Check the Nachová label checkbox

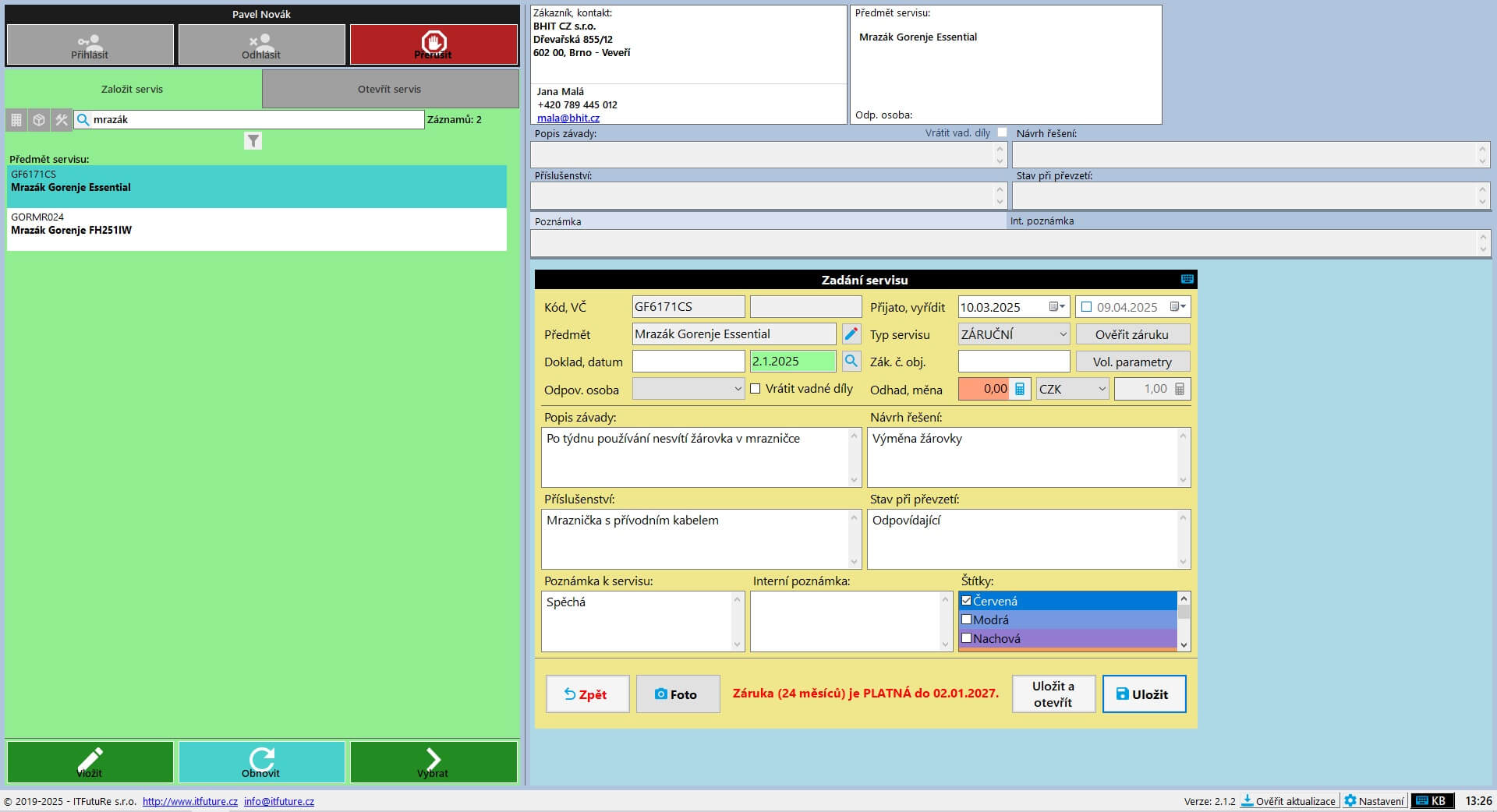point(967,638)
